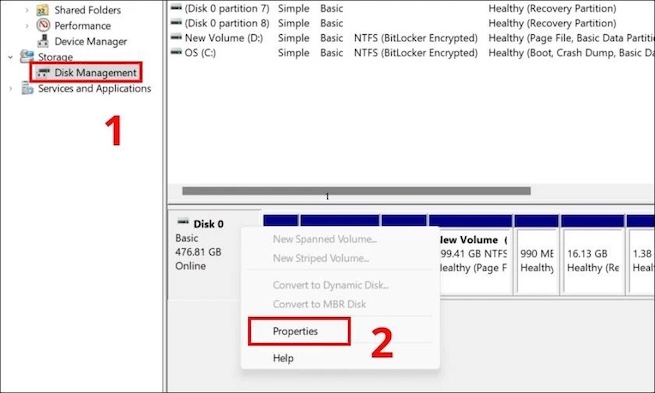
Task: Select Services and Applications label
Action: [94, 89]
